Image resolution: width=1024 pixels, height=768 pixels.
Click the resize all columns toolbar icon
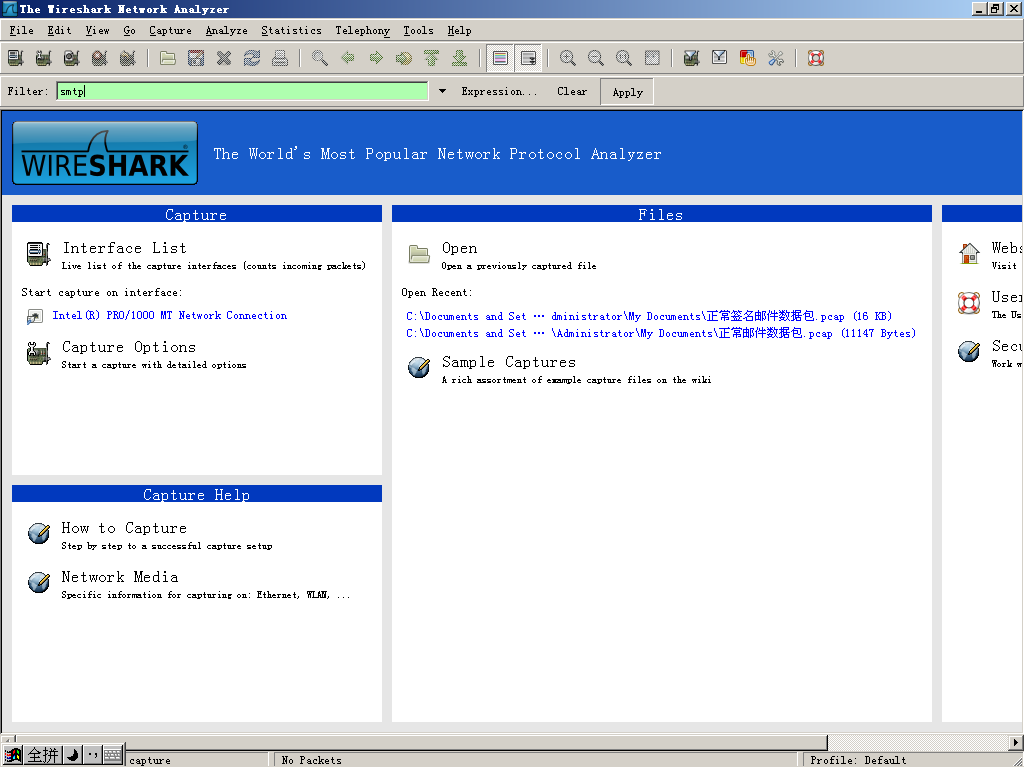click(x=652, y=58)
